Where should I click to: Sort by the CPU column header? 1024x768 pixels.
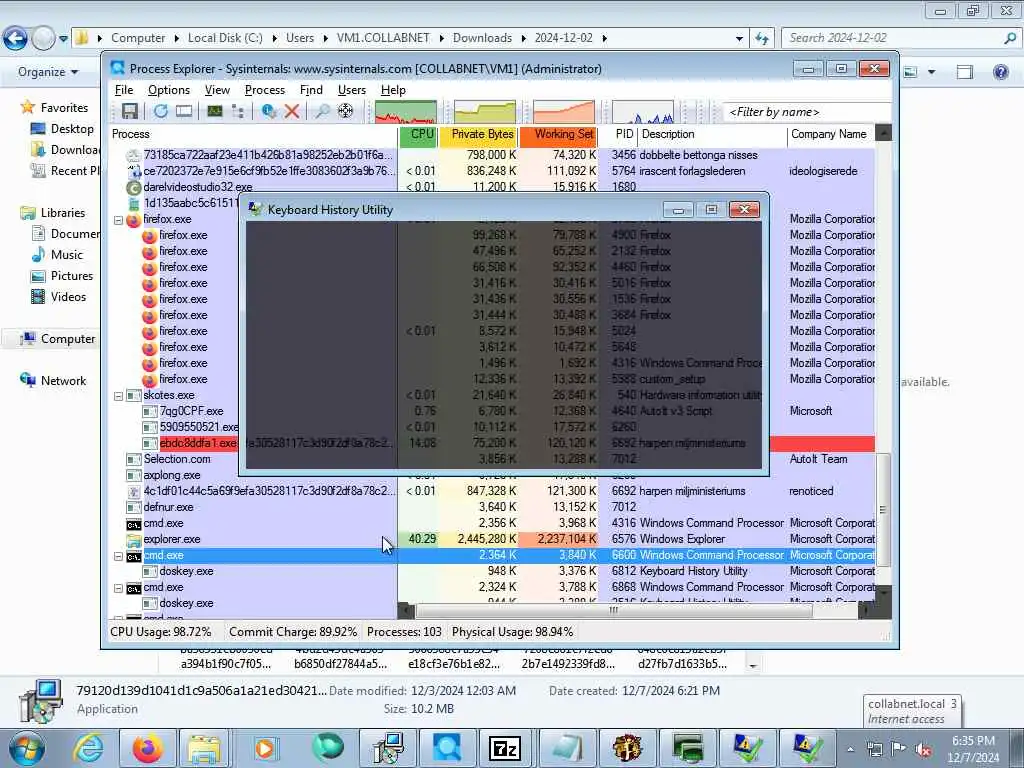pyautogui.click(x=418, y=135)
